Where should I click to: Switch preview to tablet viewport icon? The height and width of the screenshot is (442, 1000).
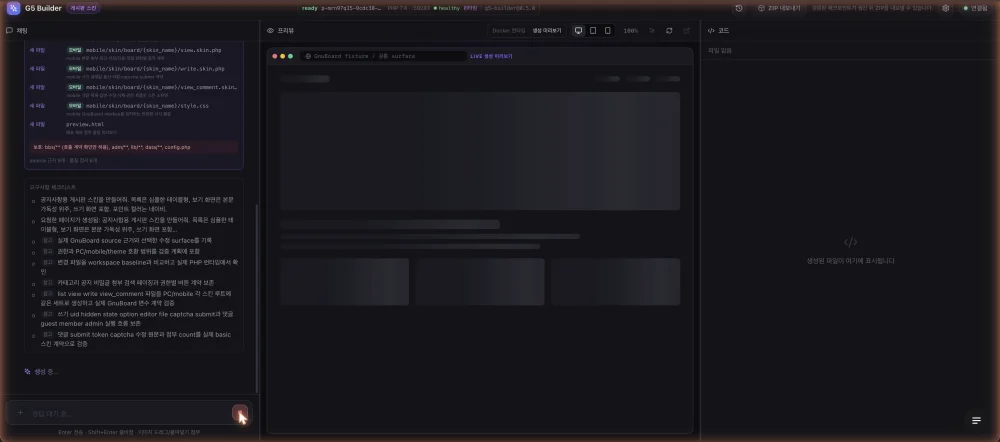point(593,31)
